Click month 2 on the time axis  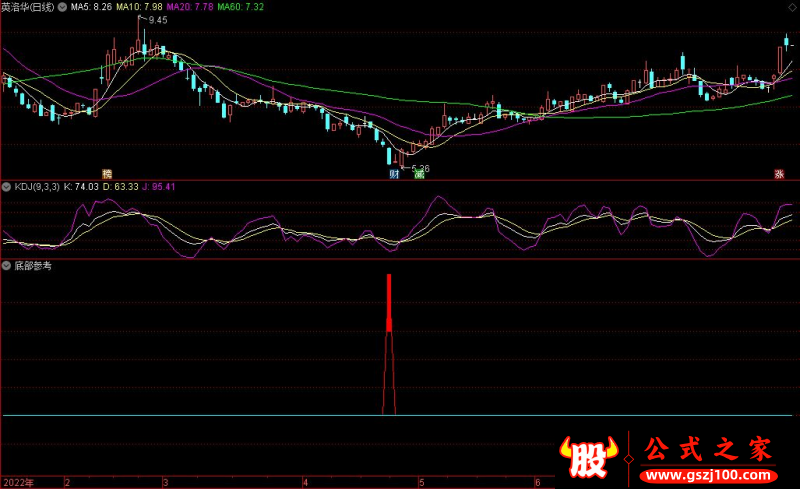click(67, 482)
